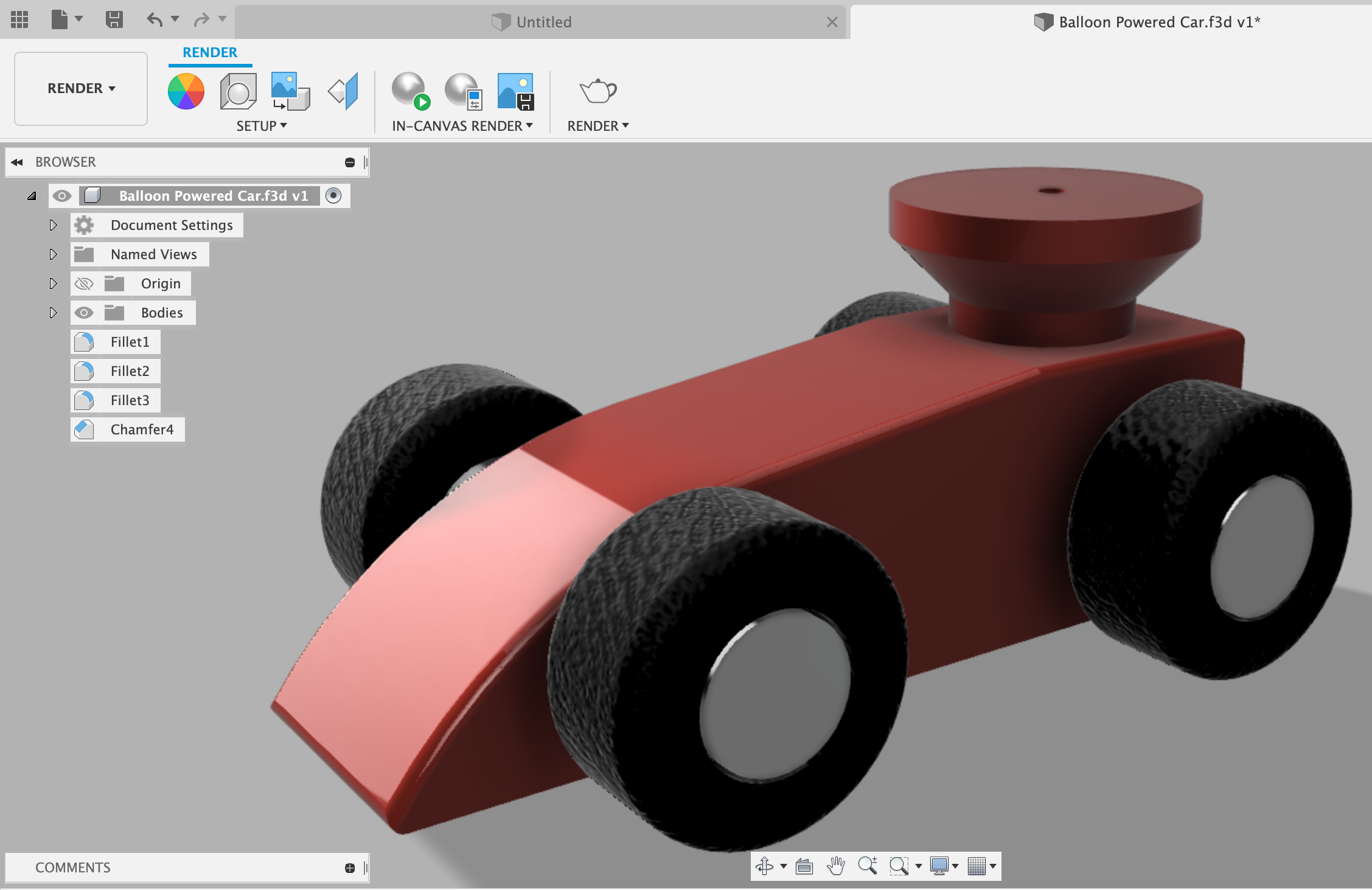The width and height of the screenshot is (1372, 890).
Task: Expand the Named Views folder
Action: point(53,254)
